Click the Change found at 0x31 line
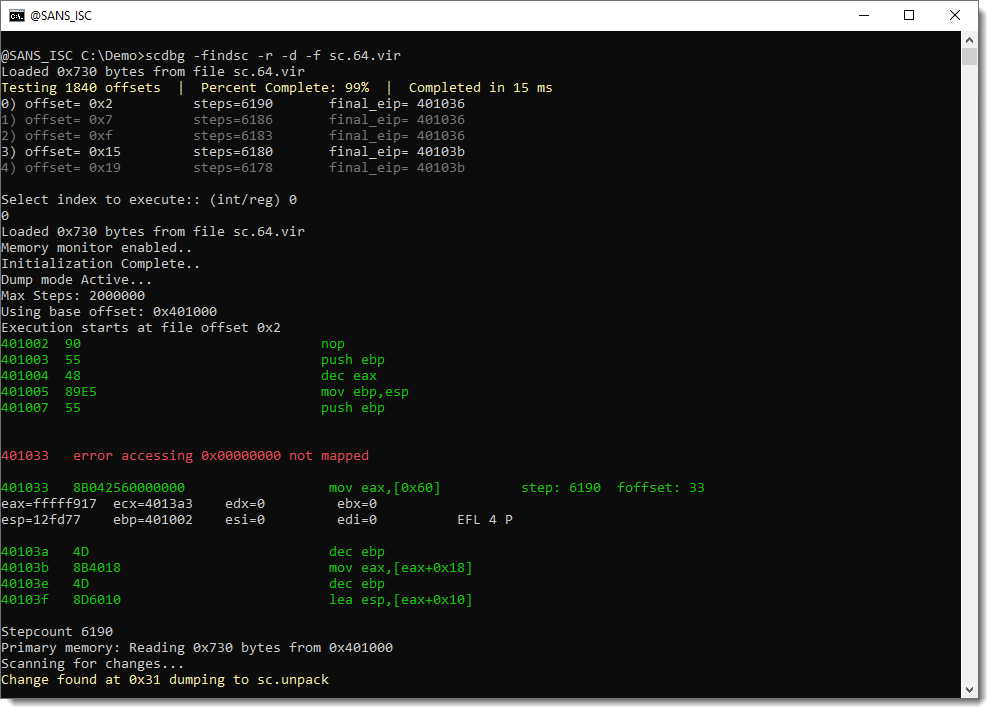 [164, 680]
